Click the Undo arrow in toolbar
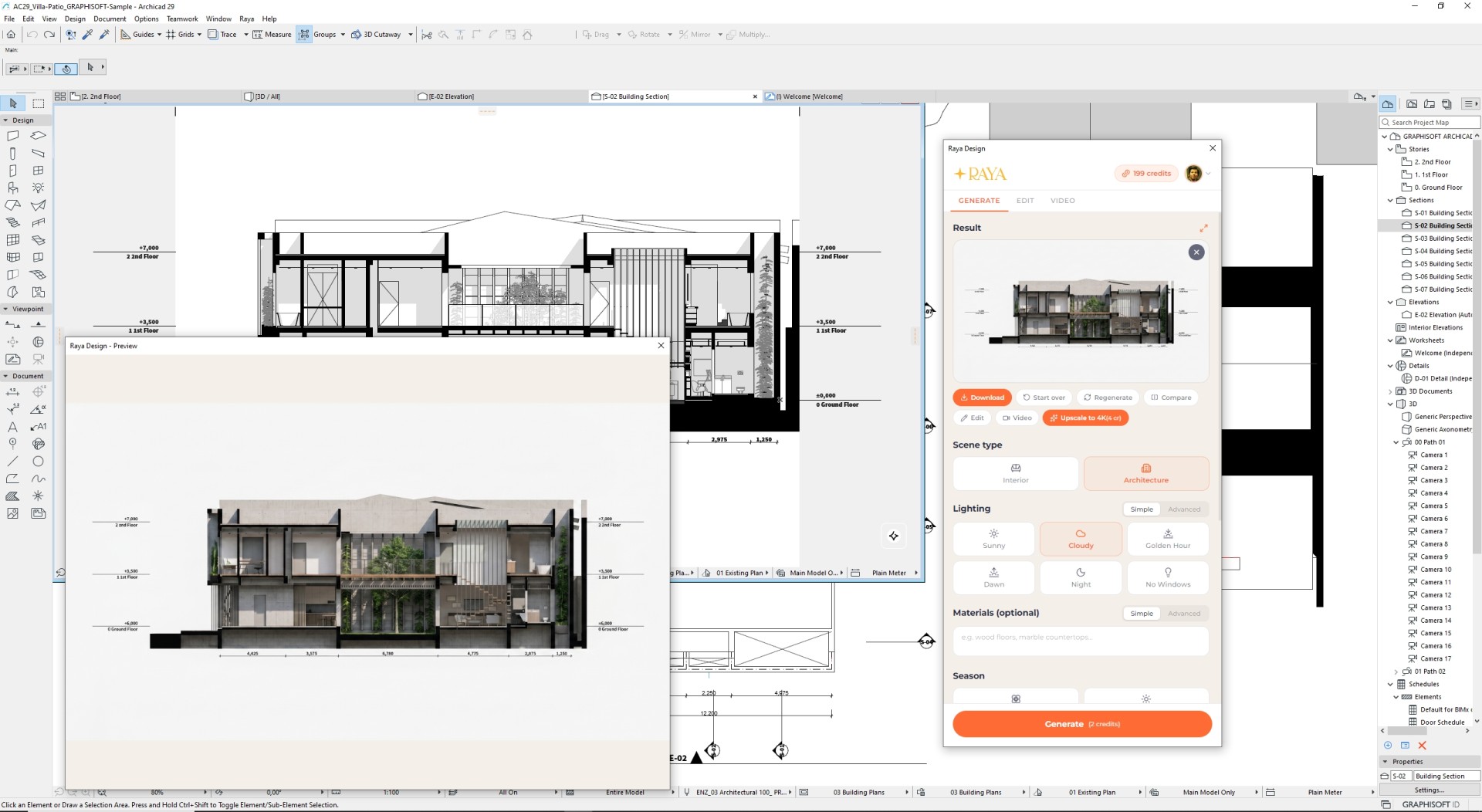Screen dimensions: 1482x812 click(32, 35)
